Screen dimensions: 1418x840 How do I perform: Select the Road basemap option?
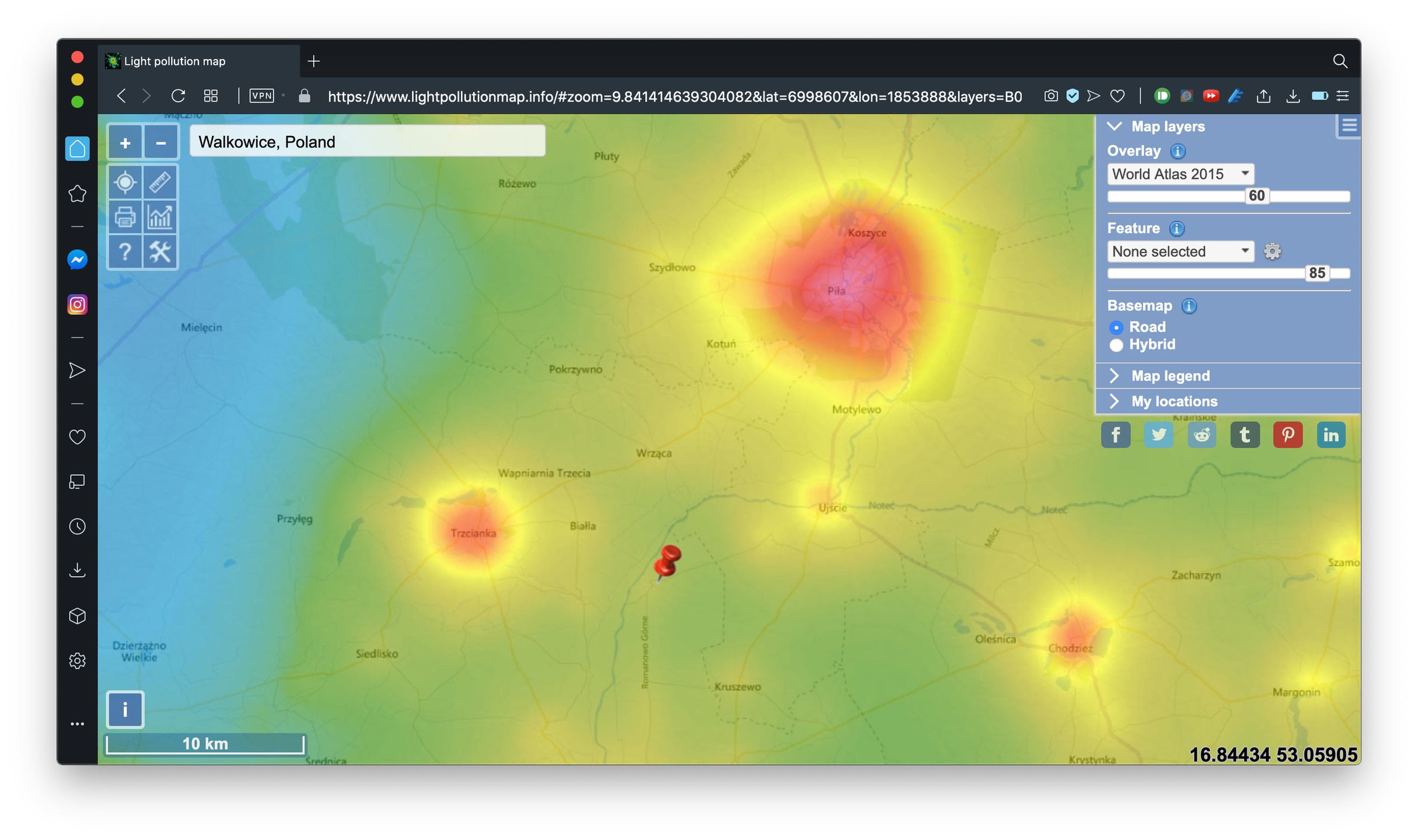coord(1116,327)
